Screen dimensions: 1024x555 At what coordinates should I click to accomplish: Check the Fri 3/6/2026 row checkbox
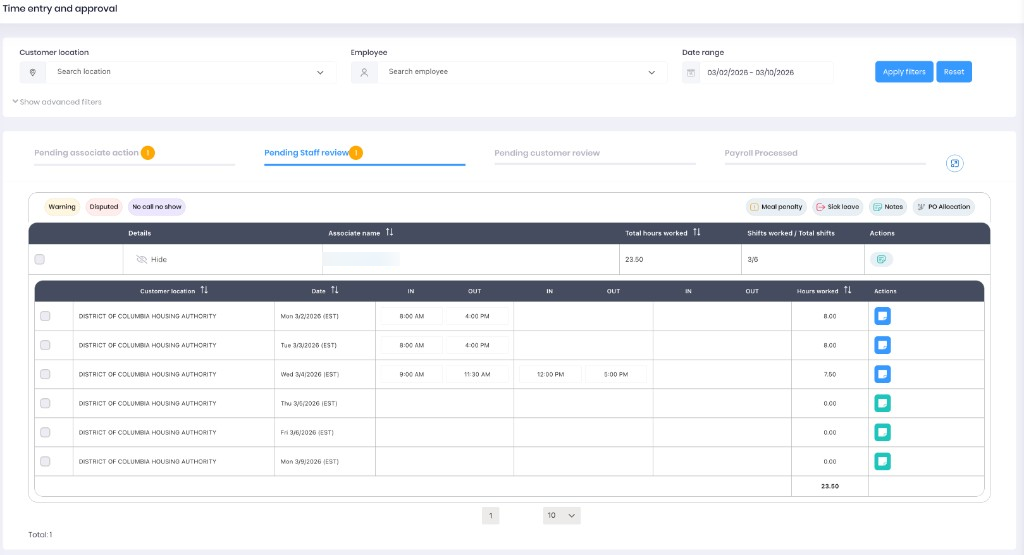coord(45,432)
